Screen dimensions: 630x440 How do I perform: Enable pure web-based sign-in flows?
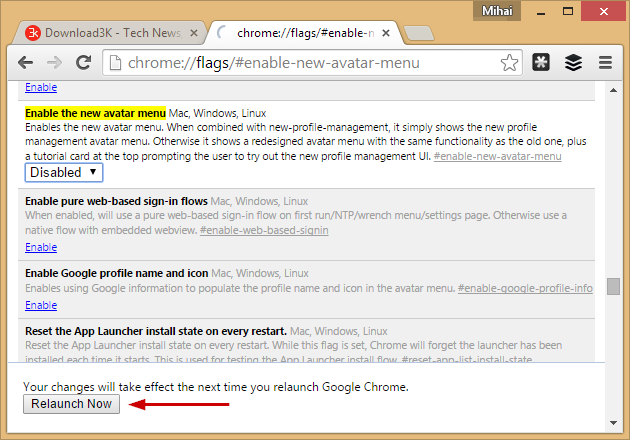(x=41, y=247)
